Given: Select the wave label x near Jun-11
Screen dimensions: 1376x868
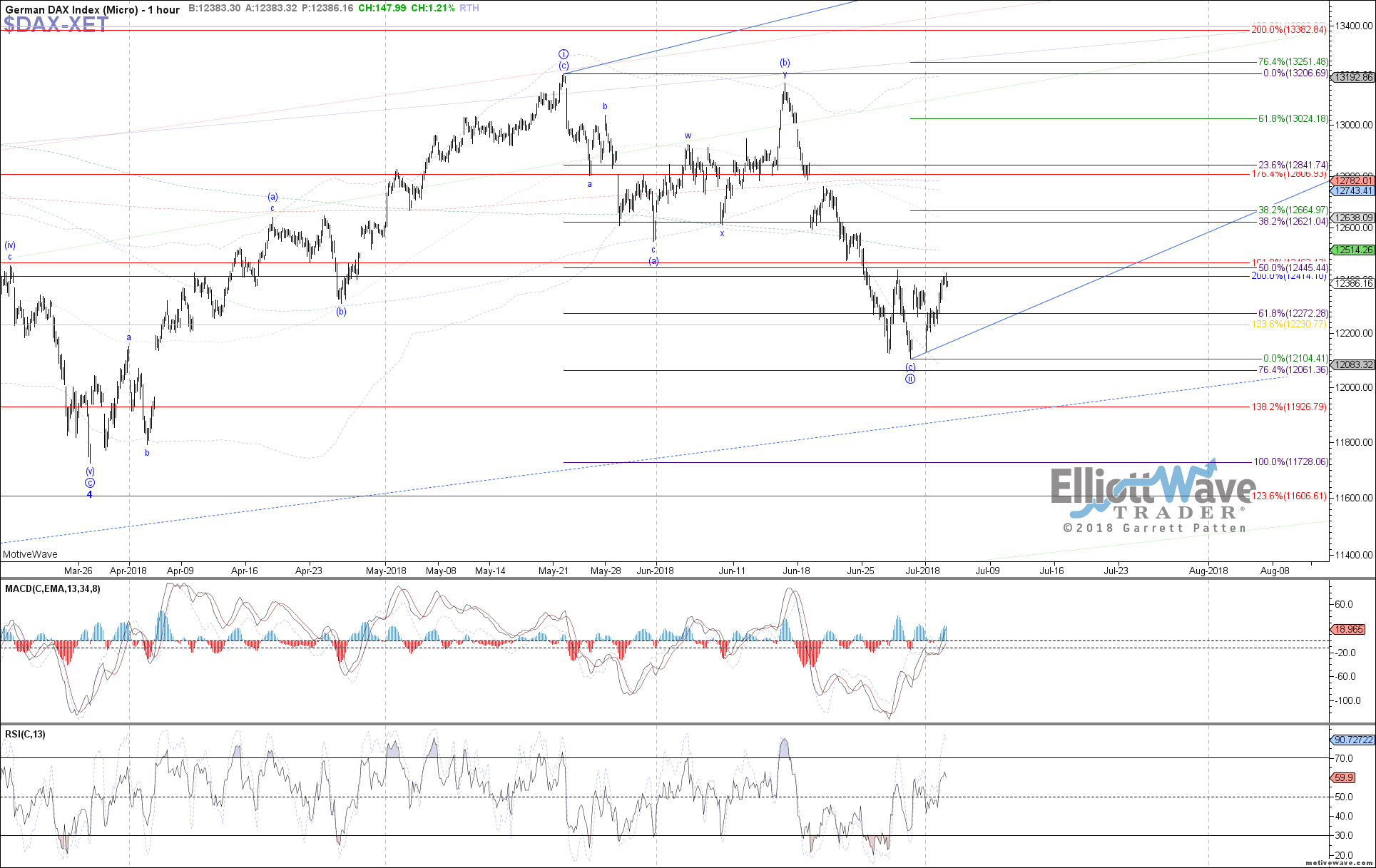Looking at the screenshot, I should pyautogui.click(x=722, y=233).
